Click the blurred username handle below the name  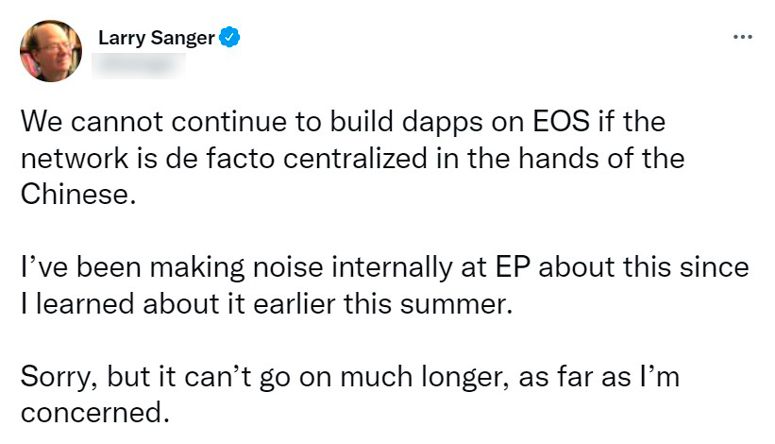click(139, 66)
